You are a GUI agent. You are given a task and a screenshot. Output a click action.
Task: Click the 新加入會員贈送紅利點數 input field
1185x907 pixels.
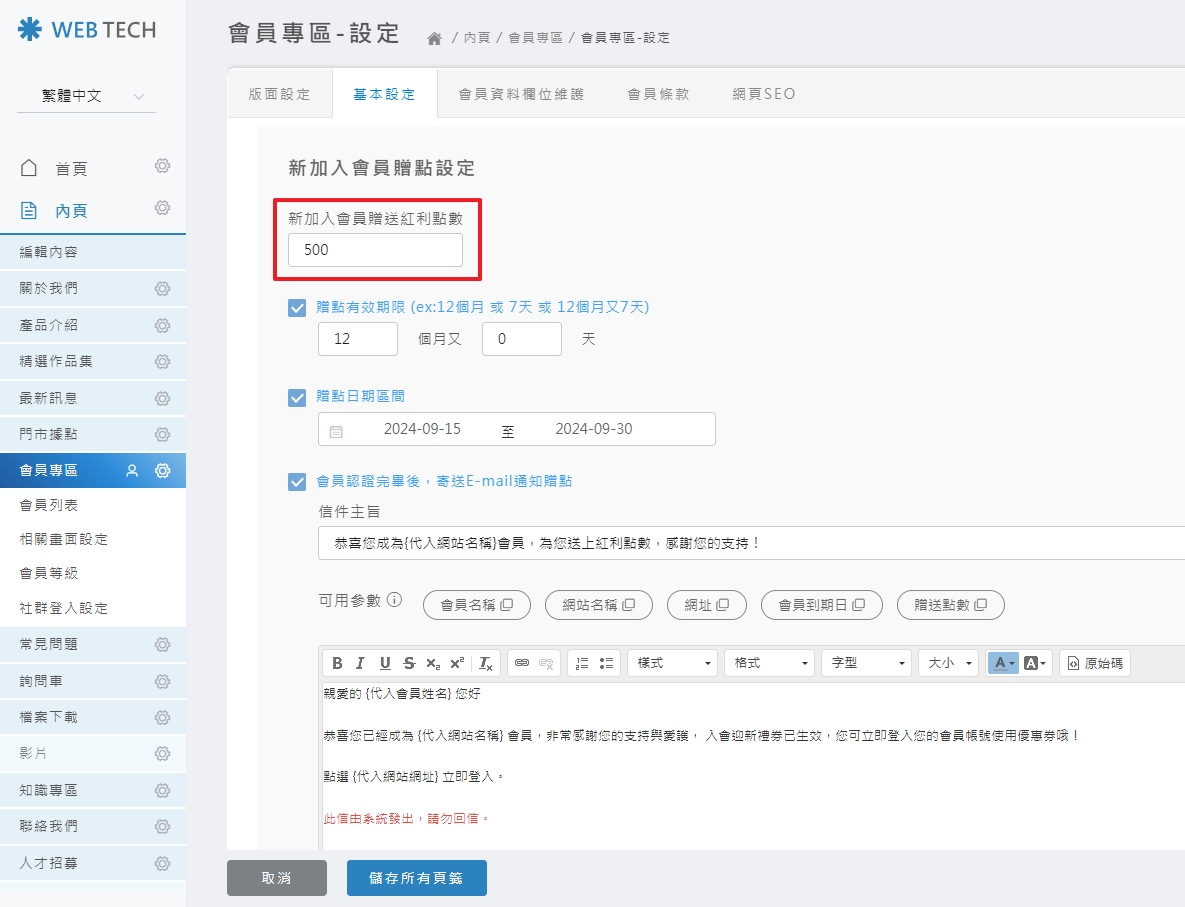pyautogui.click(x=375, y=251)
